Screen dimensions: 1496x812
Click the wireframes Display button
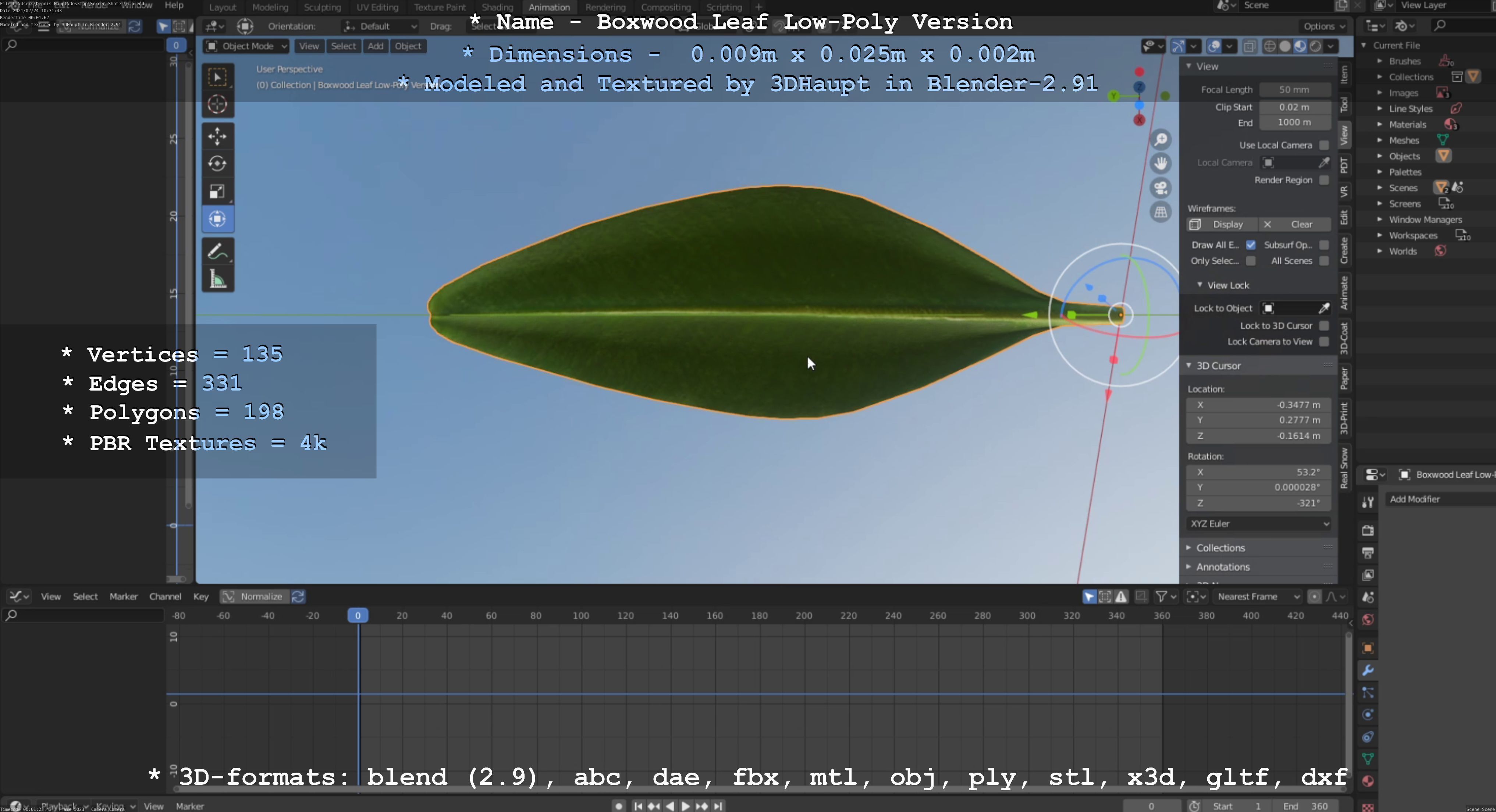coord(1222,224)
